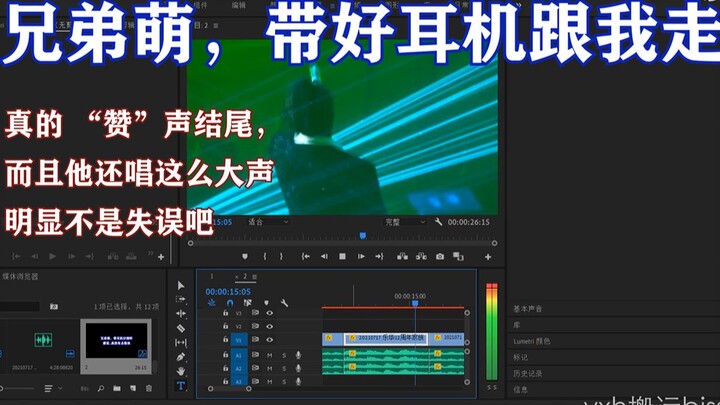
Task: Solo the A2 audio track
Action: (283, 368)
